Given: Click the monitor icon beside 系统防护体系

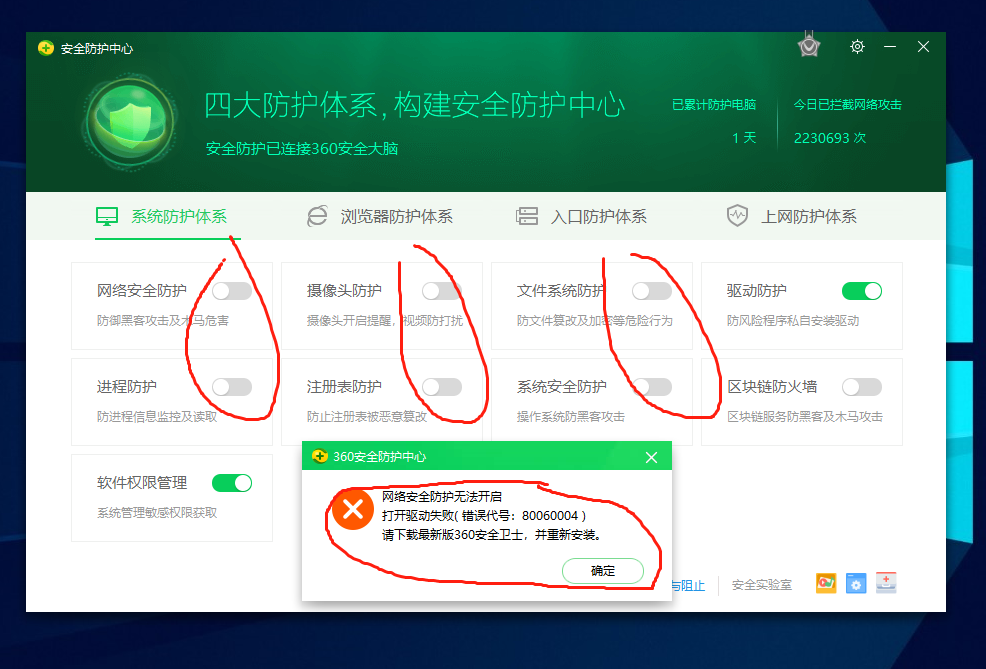Looking at the screenshot, I should click(107, 216).
